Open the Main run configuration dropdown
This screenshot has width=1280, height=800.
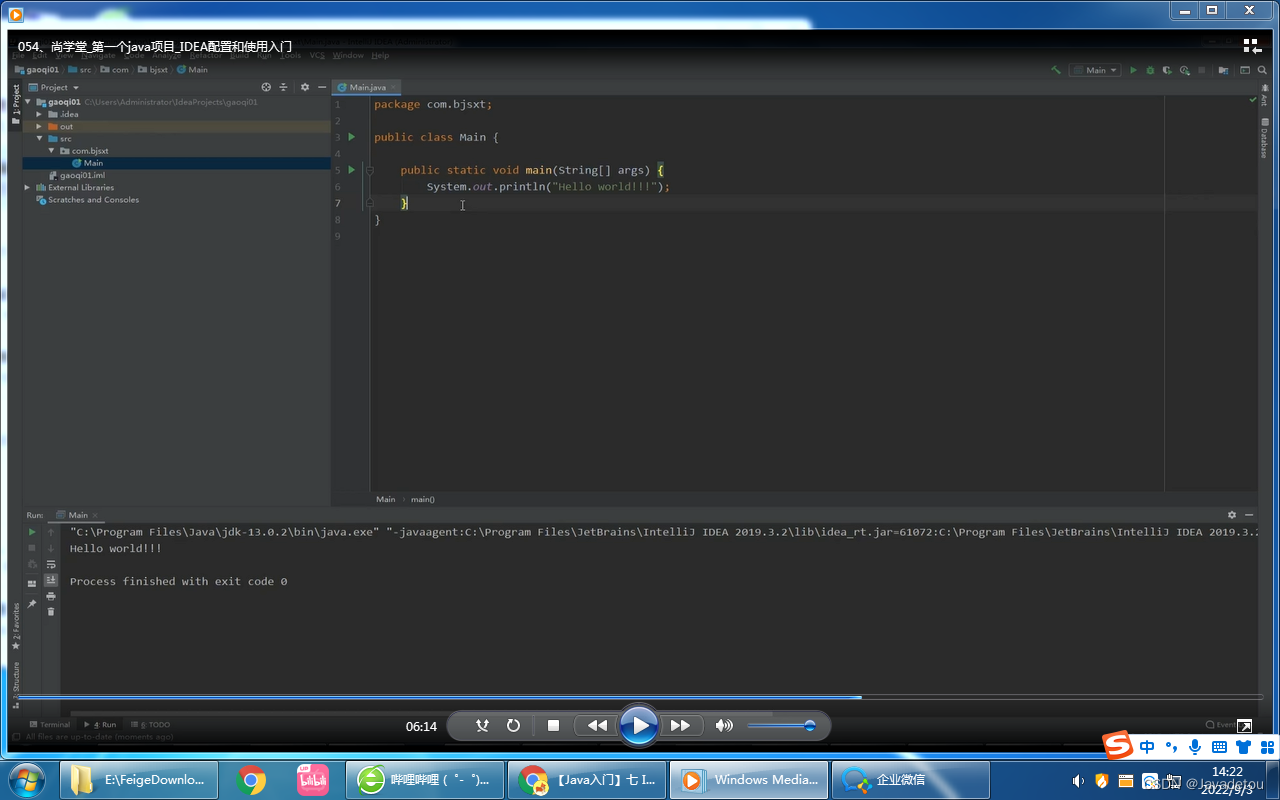point(1095,70)
